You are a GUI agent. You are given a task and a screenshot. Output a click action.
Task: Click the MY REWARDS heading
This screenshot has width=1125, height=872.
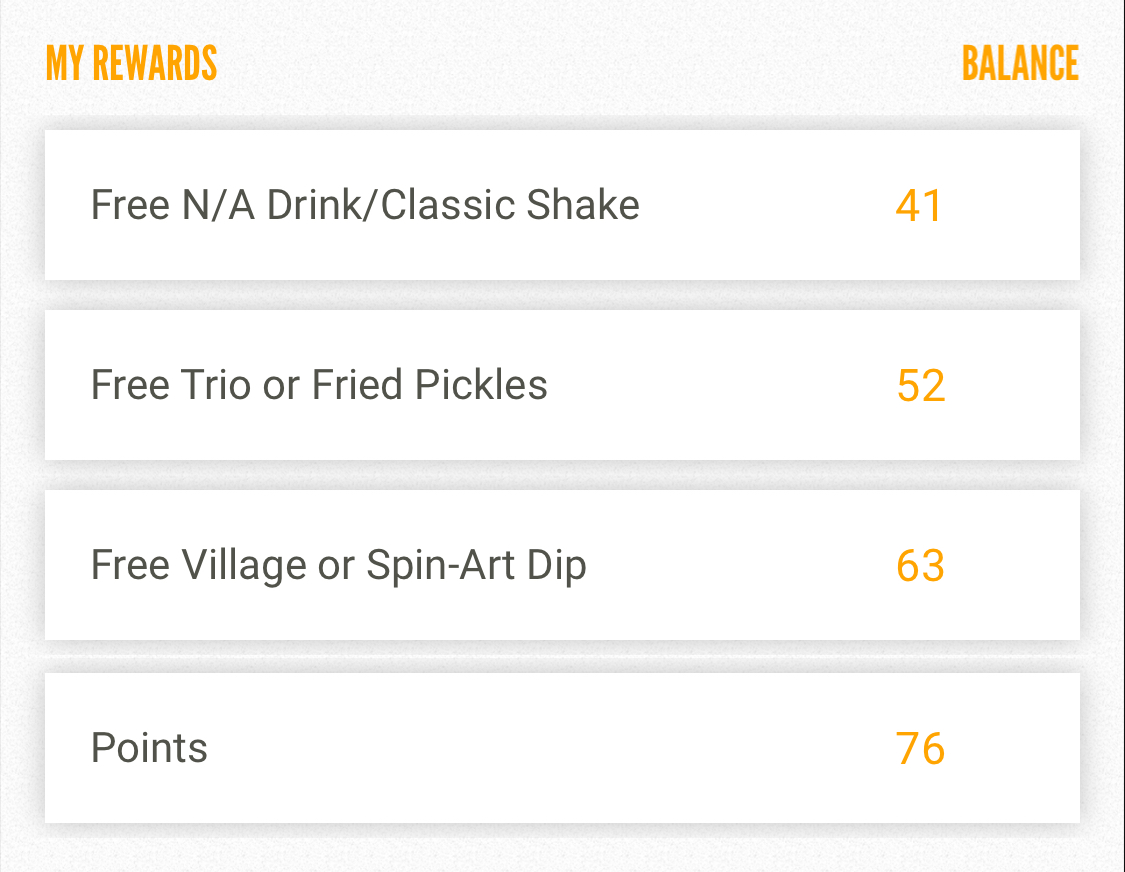pyautogui.click(x=131, y=64)
